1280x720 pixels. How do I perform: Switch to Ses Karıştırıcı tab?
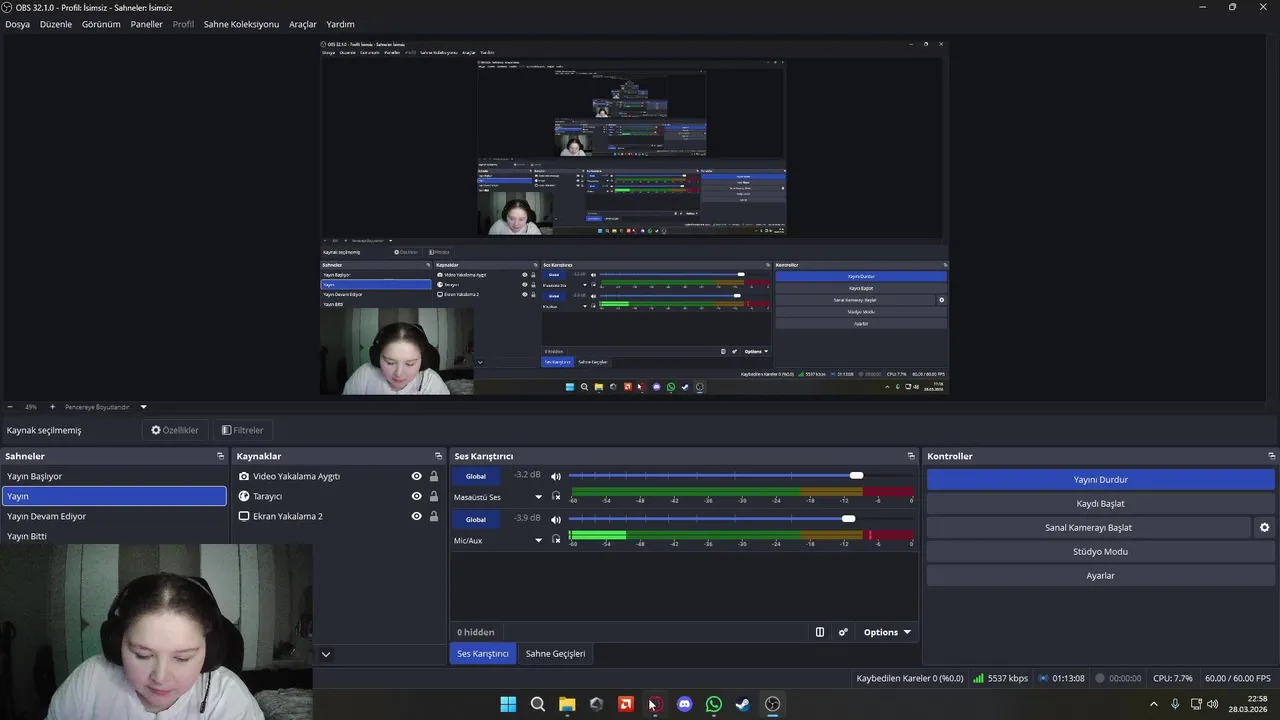pos(483,653)
